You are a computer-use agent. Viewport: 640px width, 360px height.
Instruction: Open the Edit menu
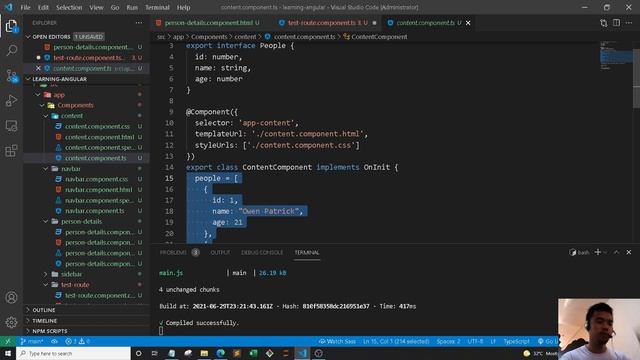43,7
